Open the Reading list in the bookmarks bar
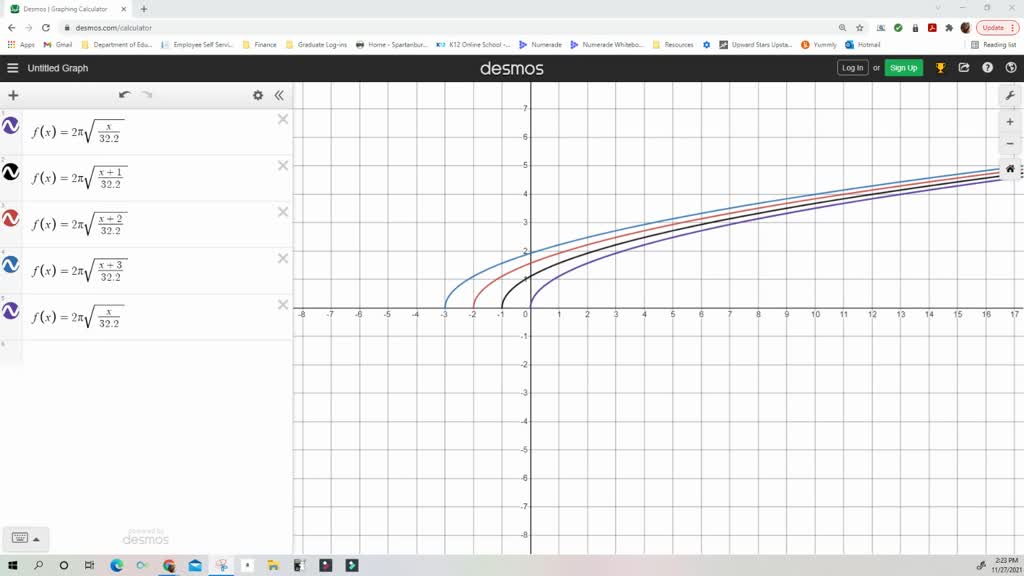Viewport: 1024px width, 576px height. tap(997, 44)
